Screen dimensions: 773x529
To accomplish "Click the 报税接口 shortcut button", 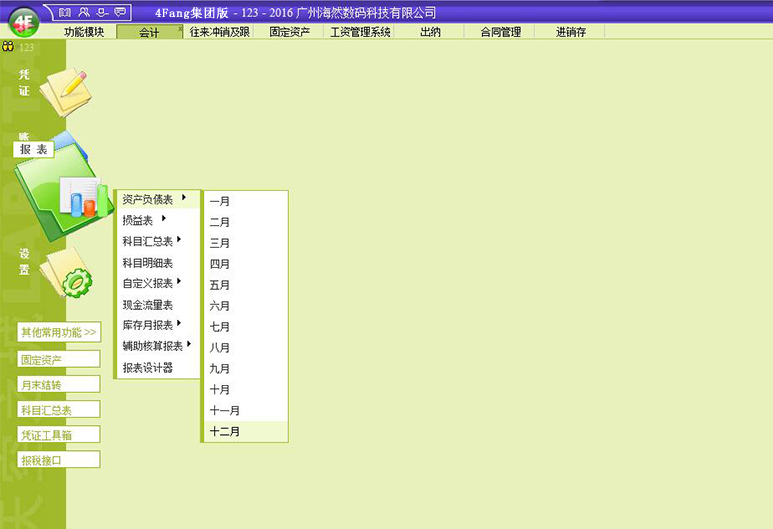I will pyautogui.click(x=59, y=460).
